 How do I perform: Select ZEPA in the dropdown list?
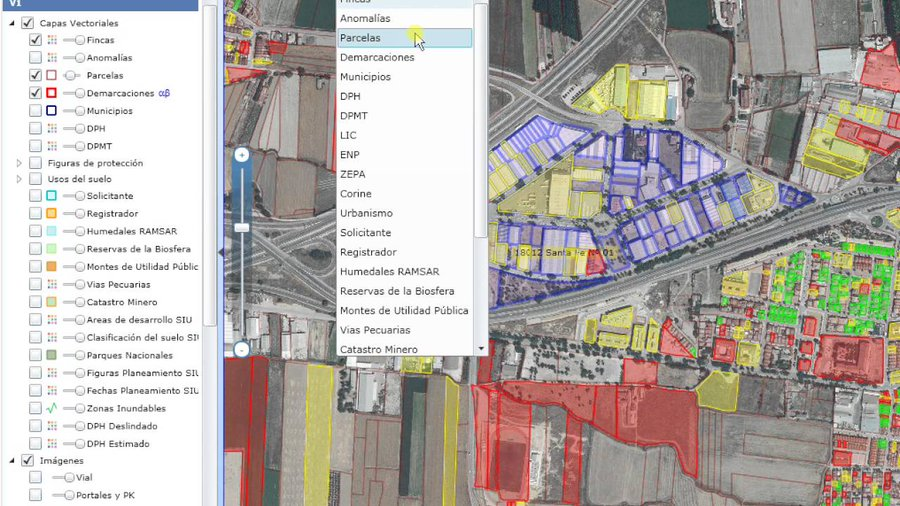[405, 174]
